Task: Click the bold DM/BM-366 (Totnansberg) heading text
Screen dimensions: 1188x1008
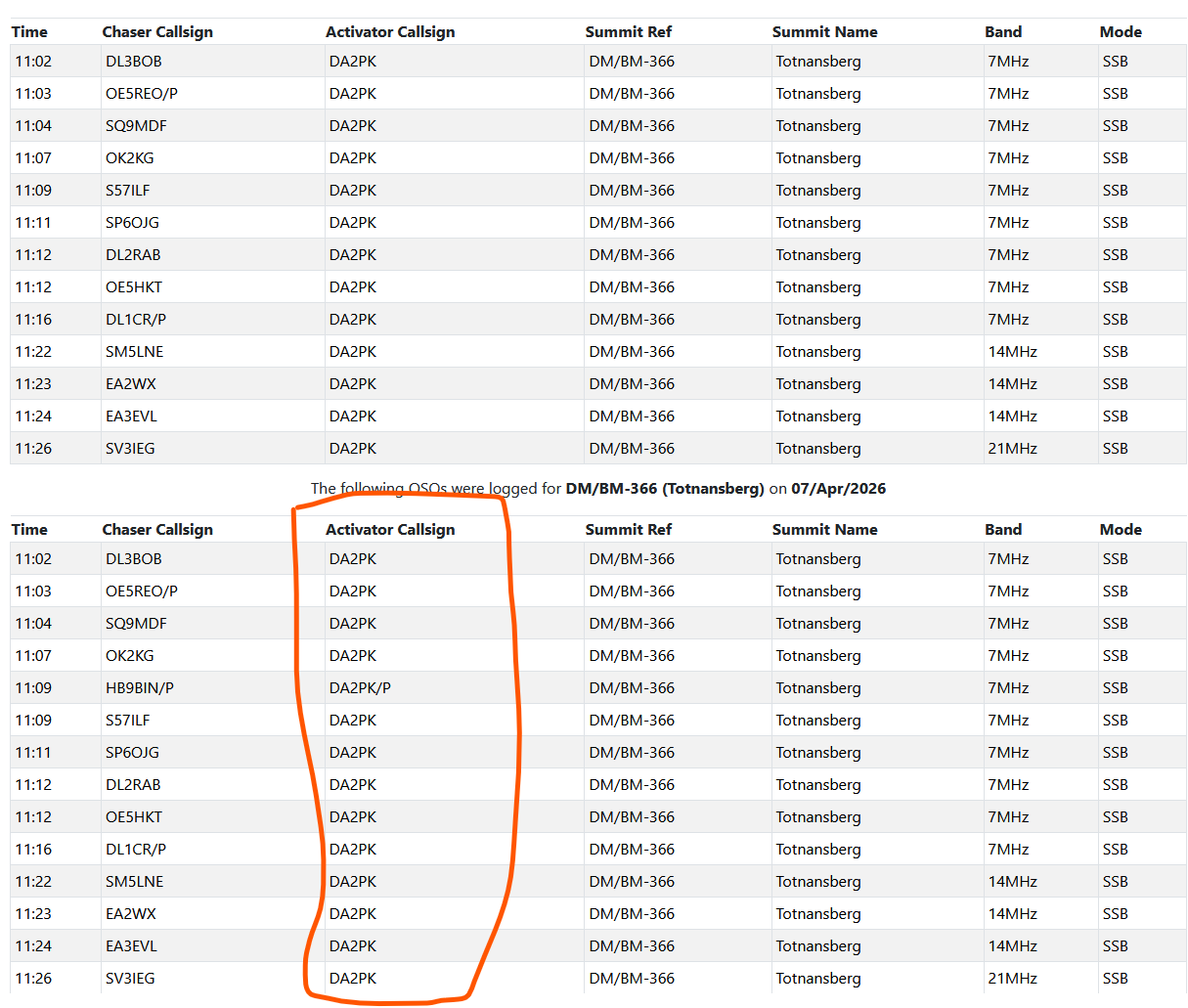Action: coord(664,488)
